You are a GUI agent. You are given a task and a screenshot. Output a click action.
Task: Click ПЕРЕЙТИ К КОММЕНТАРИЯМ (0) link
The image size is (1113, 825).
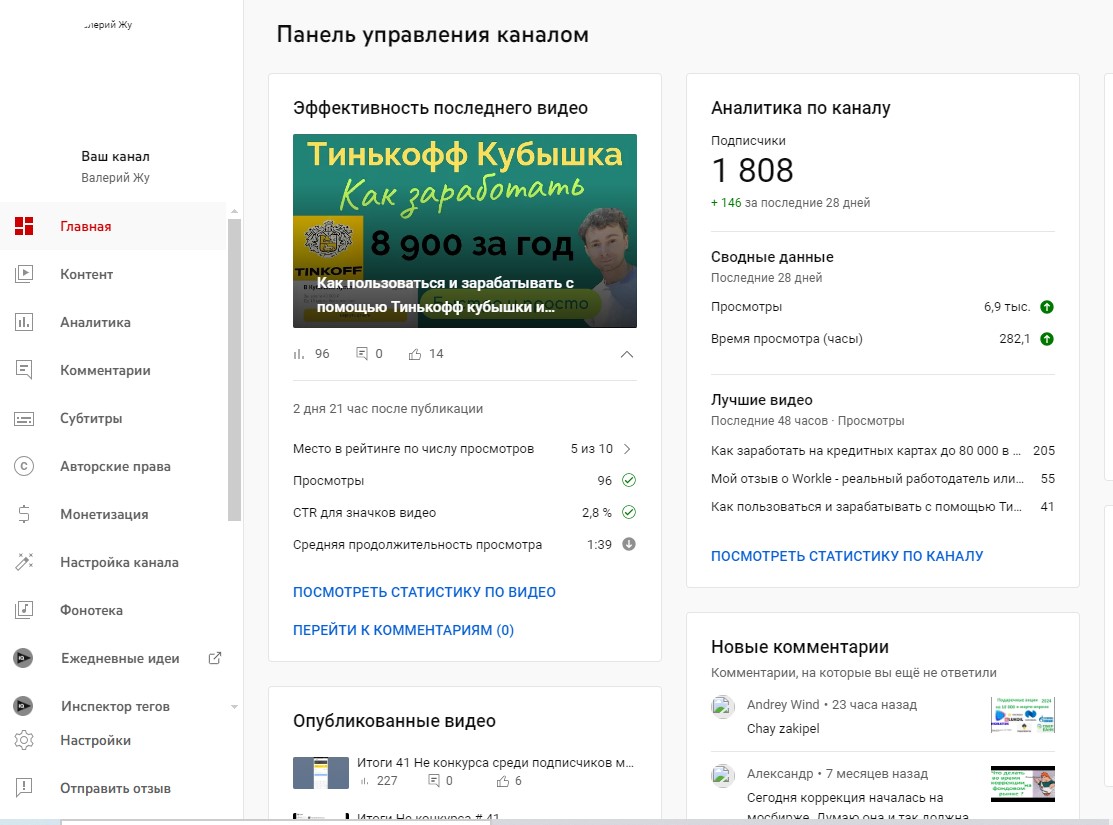pyautogui.click(x=403, y=630)
